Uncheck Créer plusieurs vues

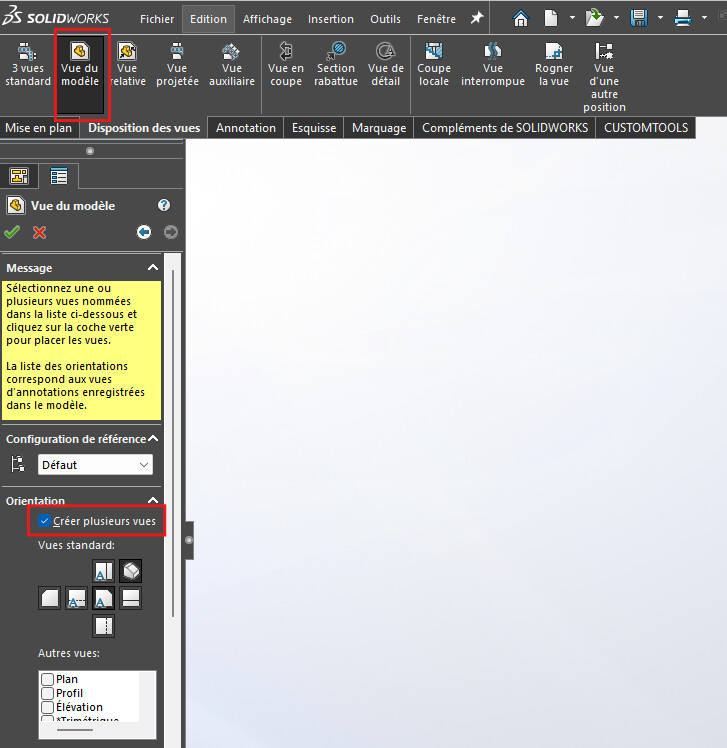pos(45,521)
